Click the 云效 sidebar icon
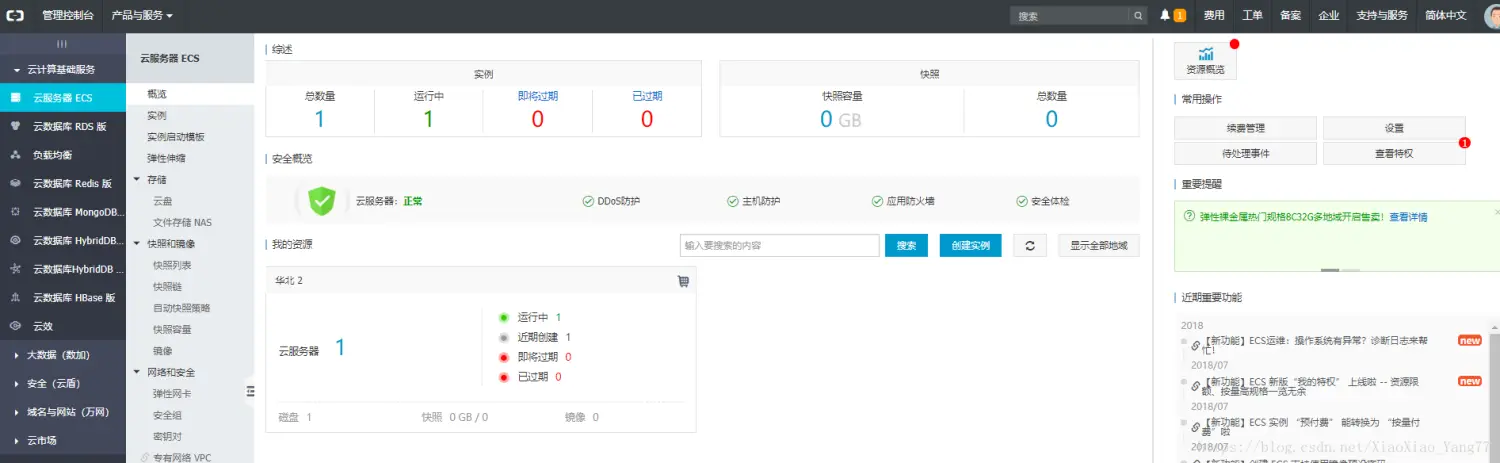The image size is (1500, 463). click(x=15, y=326)
